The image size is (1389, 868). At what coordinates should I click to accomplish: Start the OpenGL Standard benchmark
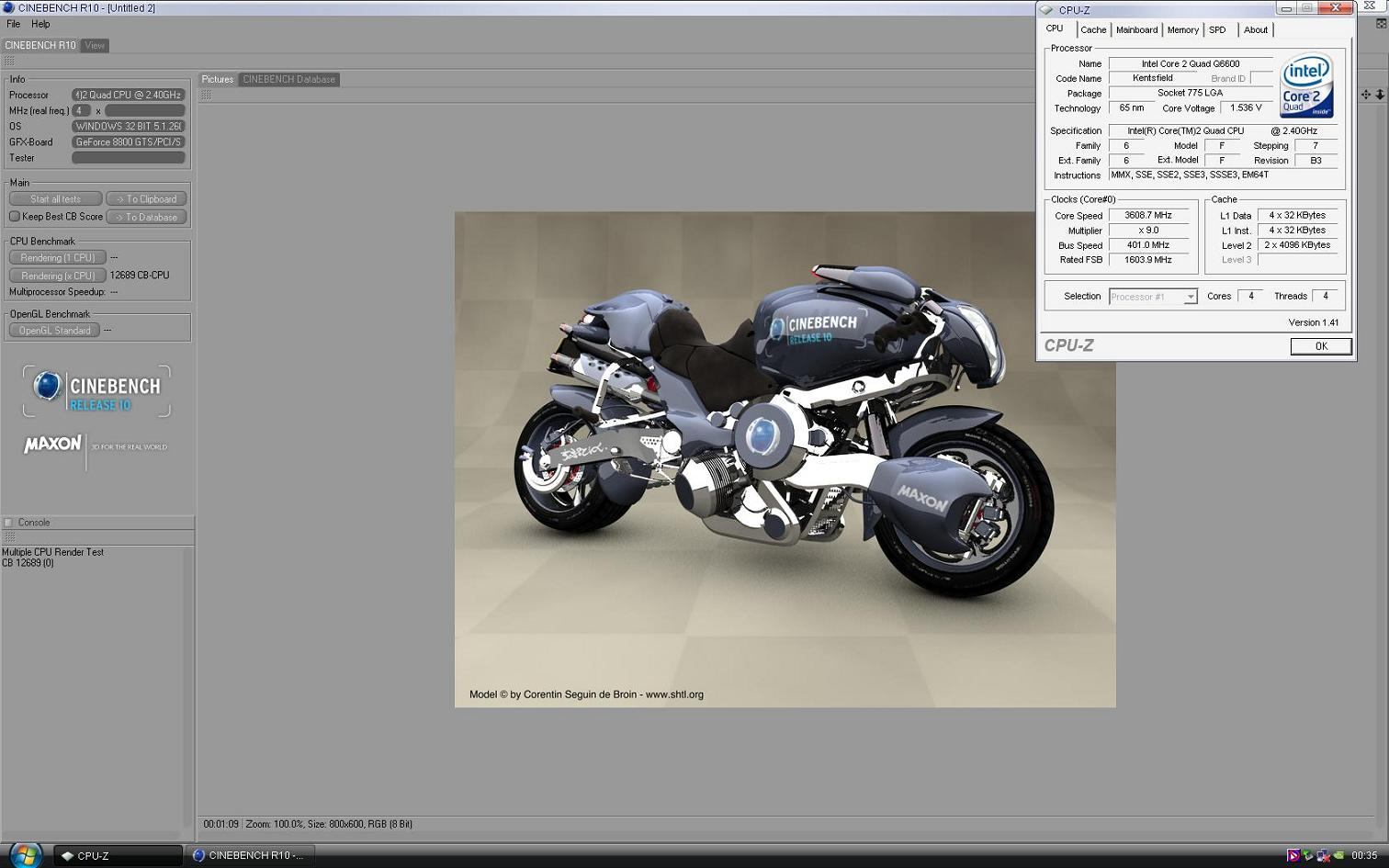[55, 331]
